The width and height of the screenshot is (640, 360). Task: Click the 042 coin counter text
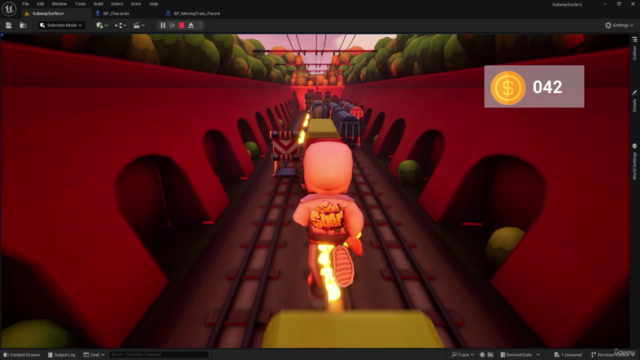pos(547,87)
